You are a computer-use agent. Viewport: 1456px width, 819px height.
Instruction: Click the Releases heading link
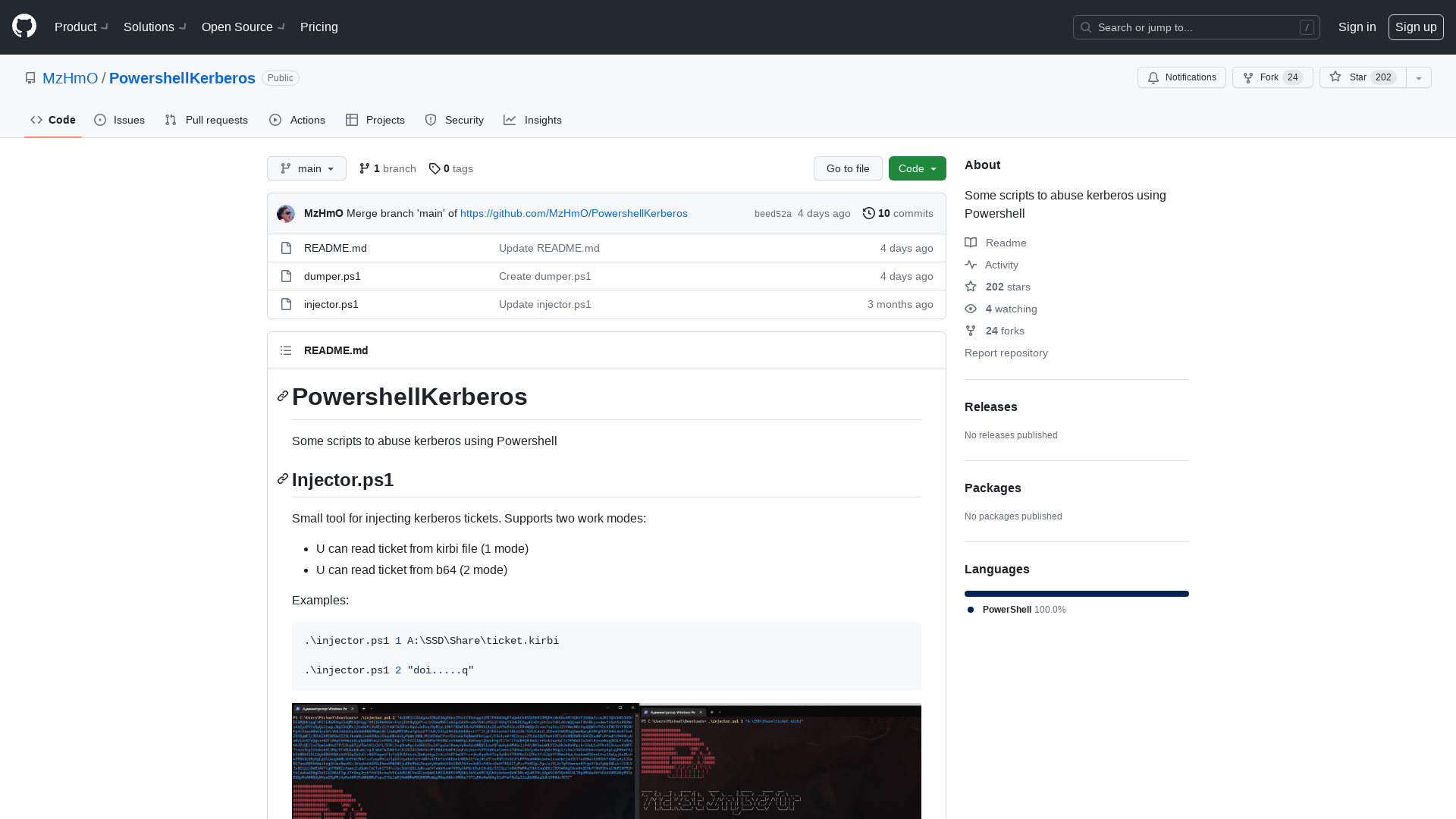[991, 406]
